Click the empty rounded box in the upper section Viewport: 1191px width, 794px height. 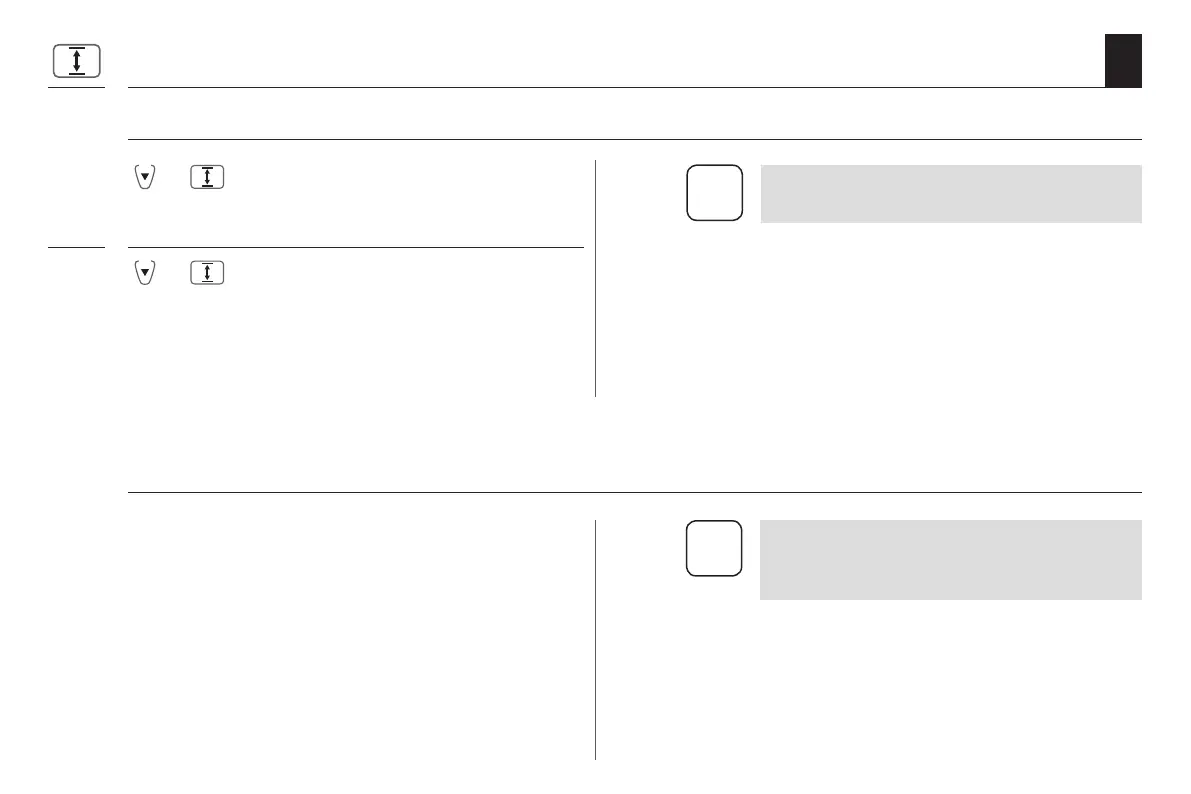[714, 192]
